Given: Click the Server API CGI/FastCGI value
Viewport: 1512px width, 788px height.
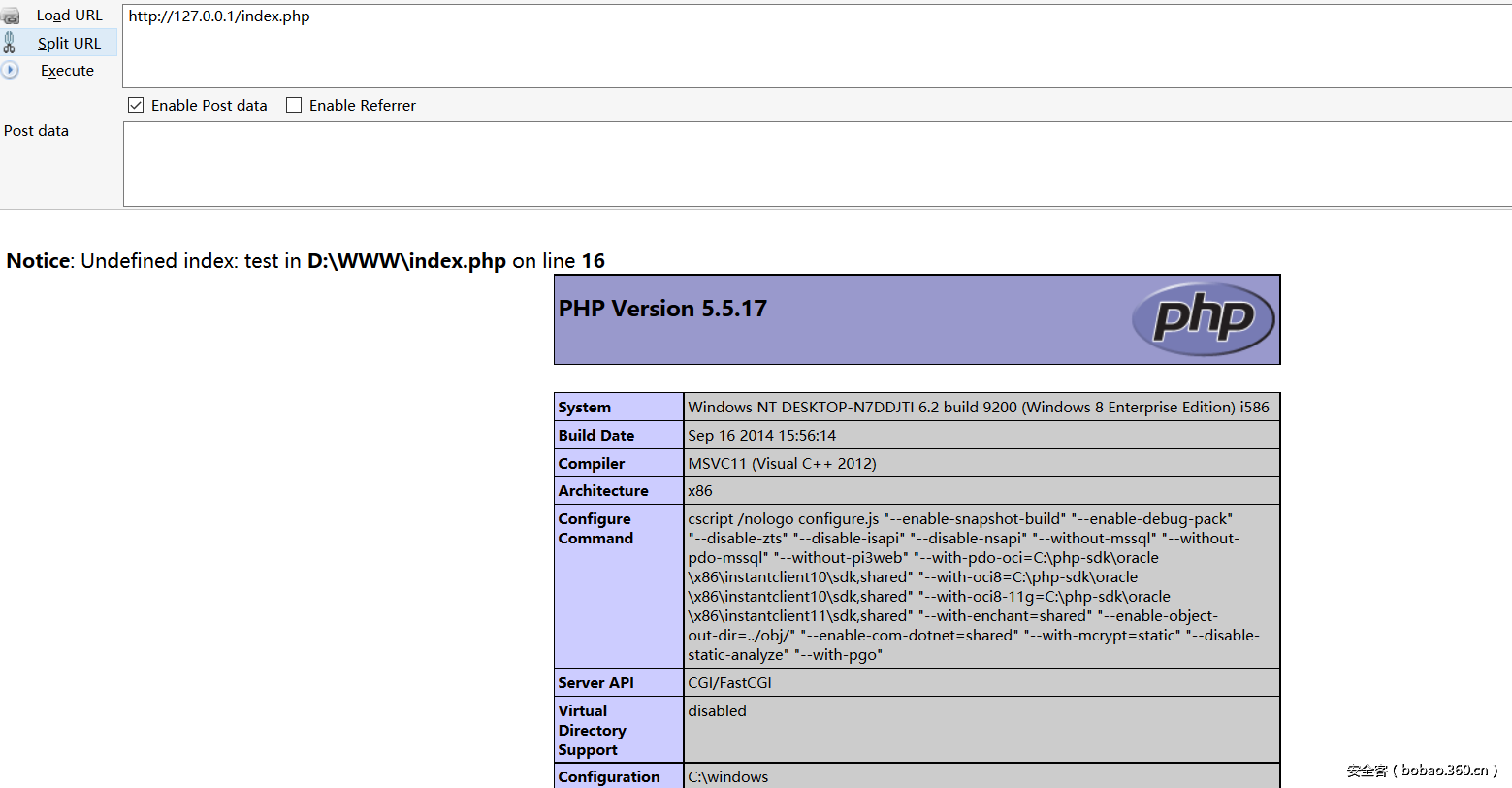Looking at the screenshot, I should click(729, 683).
